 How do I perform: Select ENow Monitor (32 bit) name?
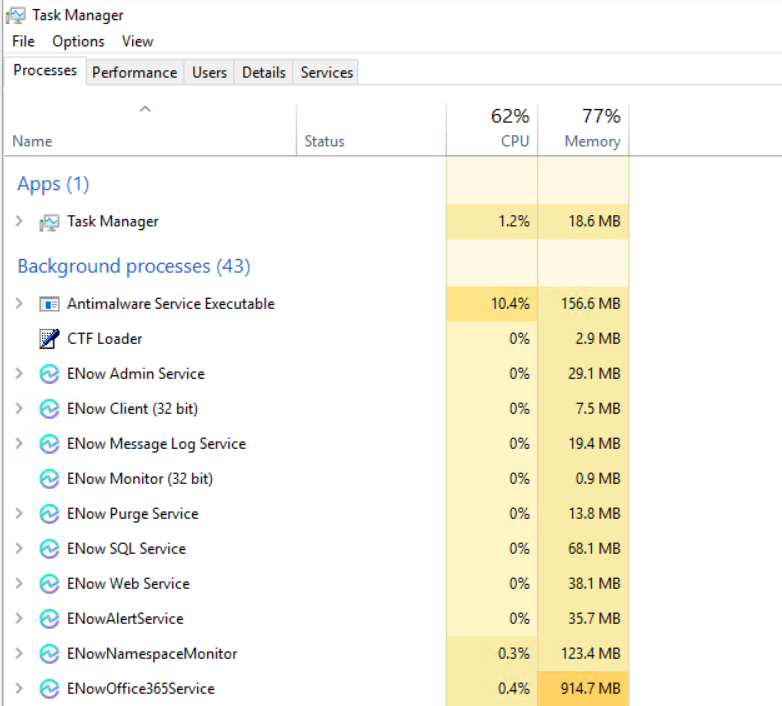(x=140, y=479)
